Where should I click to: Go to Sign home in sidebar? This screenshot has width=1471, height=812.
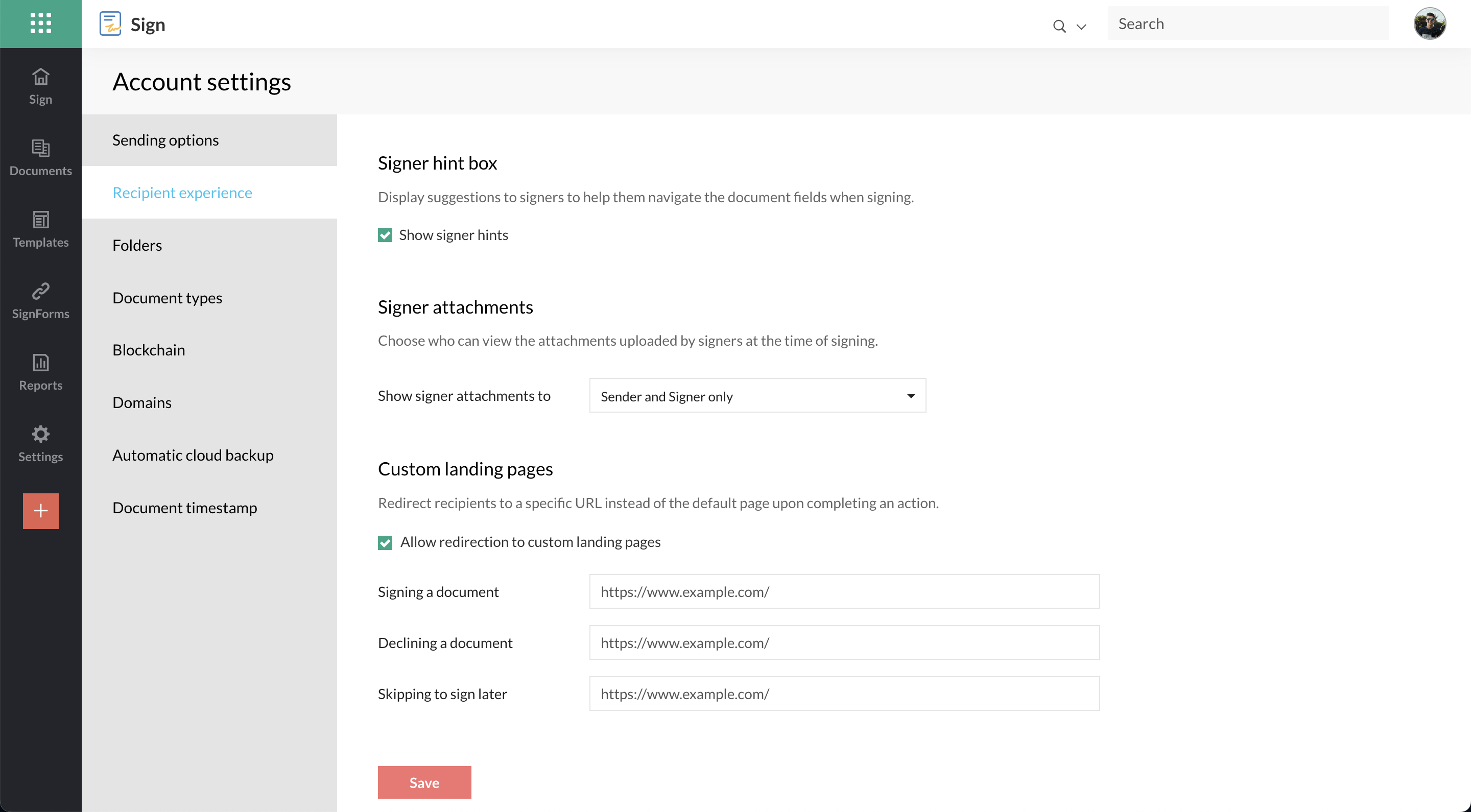pyautogui.click(x=40, y=86)
